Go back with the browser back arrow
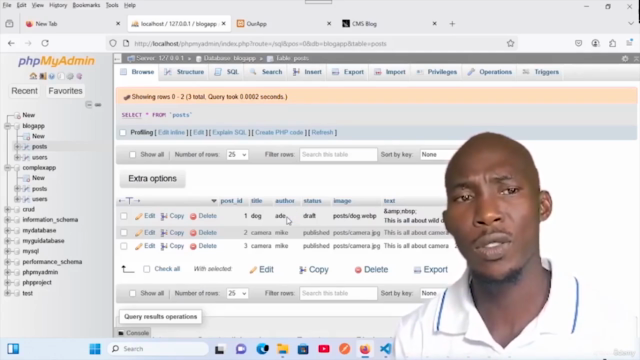The width and height of the screenshot is (640, 360). pyautogui.click(x=11, y=43)
